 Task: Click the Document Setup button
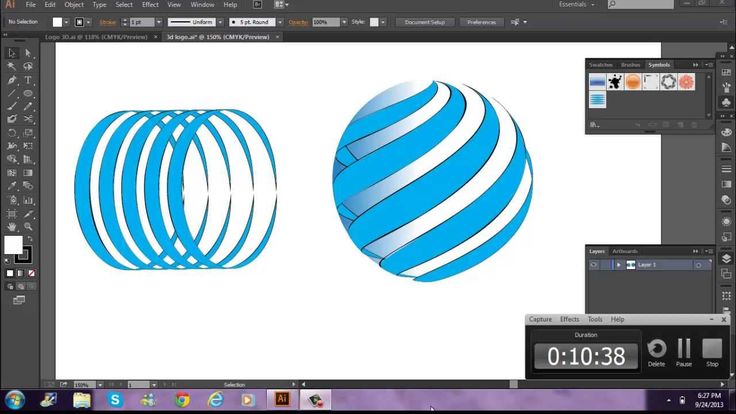[x=425, y=22]
